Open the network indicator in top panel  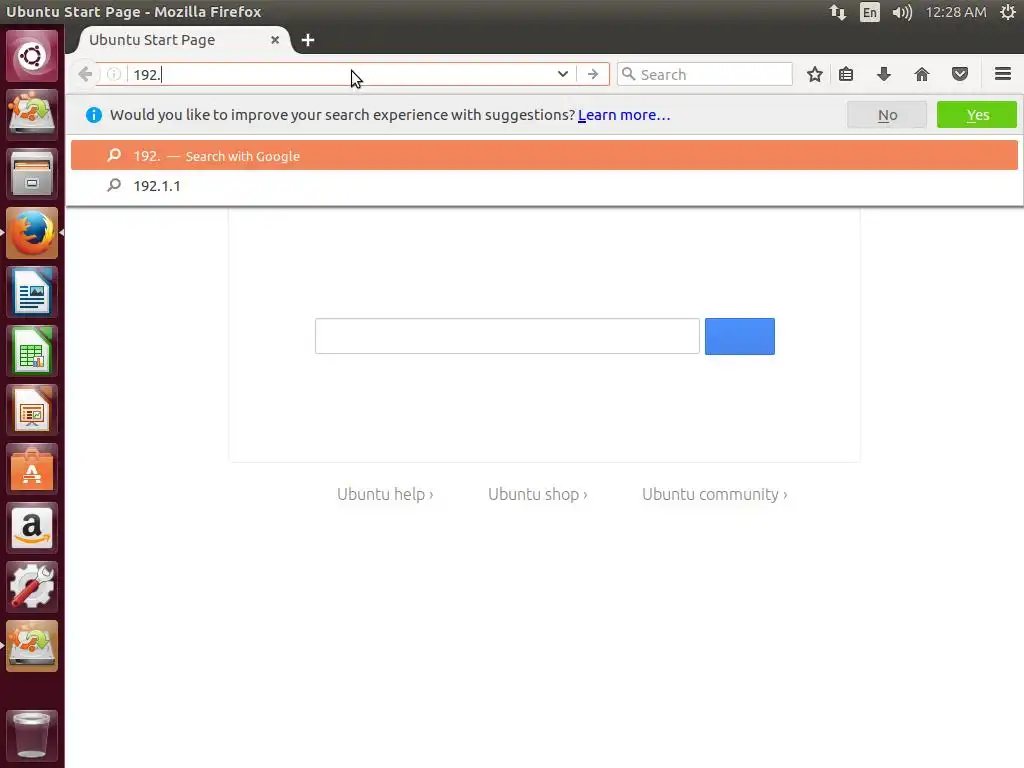tap(838, 12)
